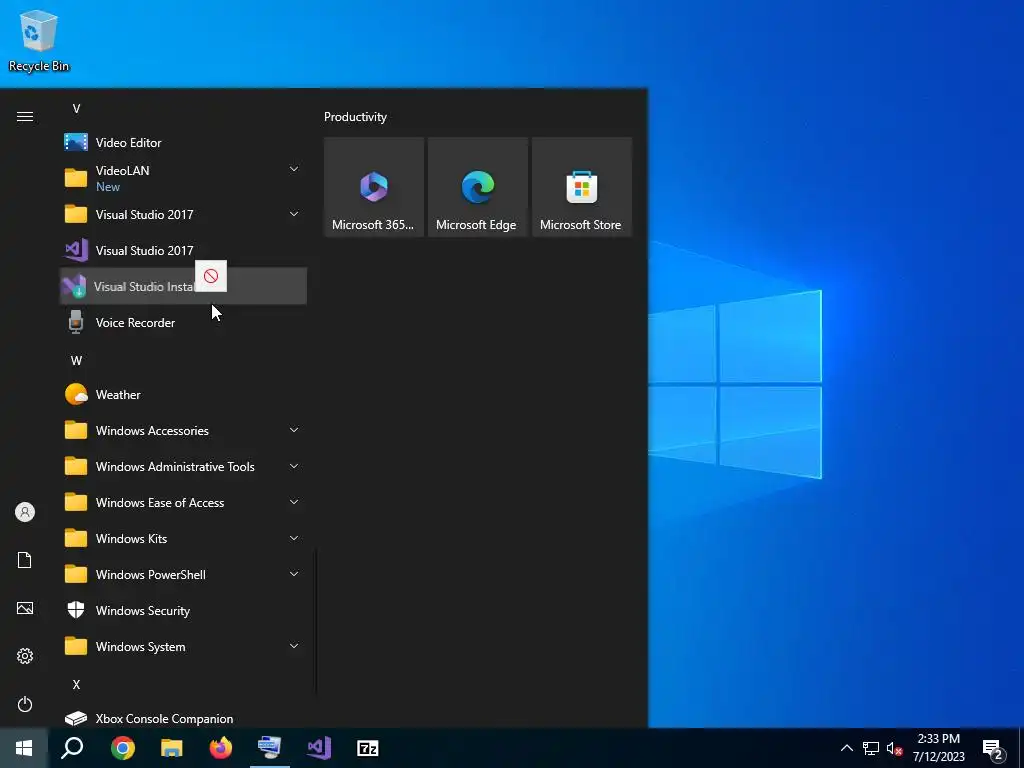This screenshot has height=768, width=1024.
Task: Select Visual Studio Installer entry
Action: pyautogui.click(x=184, y=286)
